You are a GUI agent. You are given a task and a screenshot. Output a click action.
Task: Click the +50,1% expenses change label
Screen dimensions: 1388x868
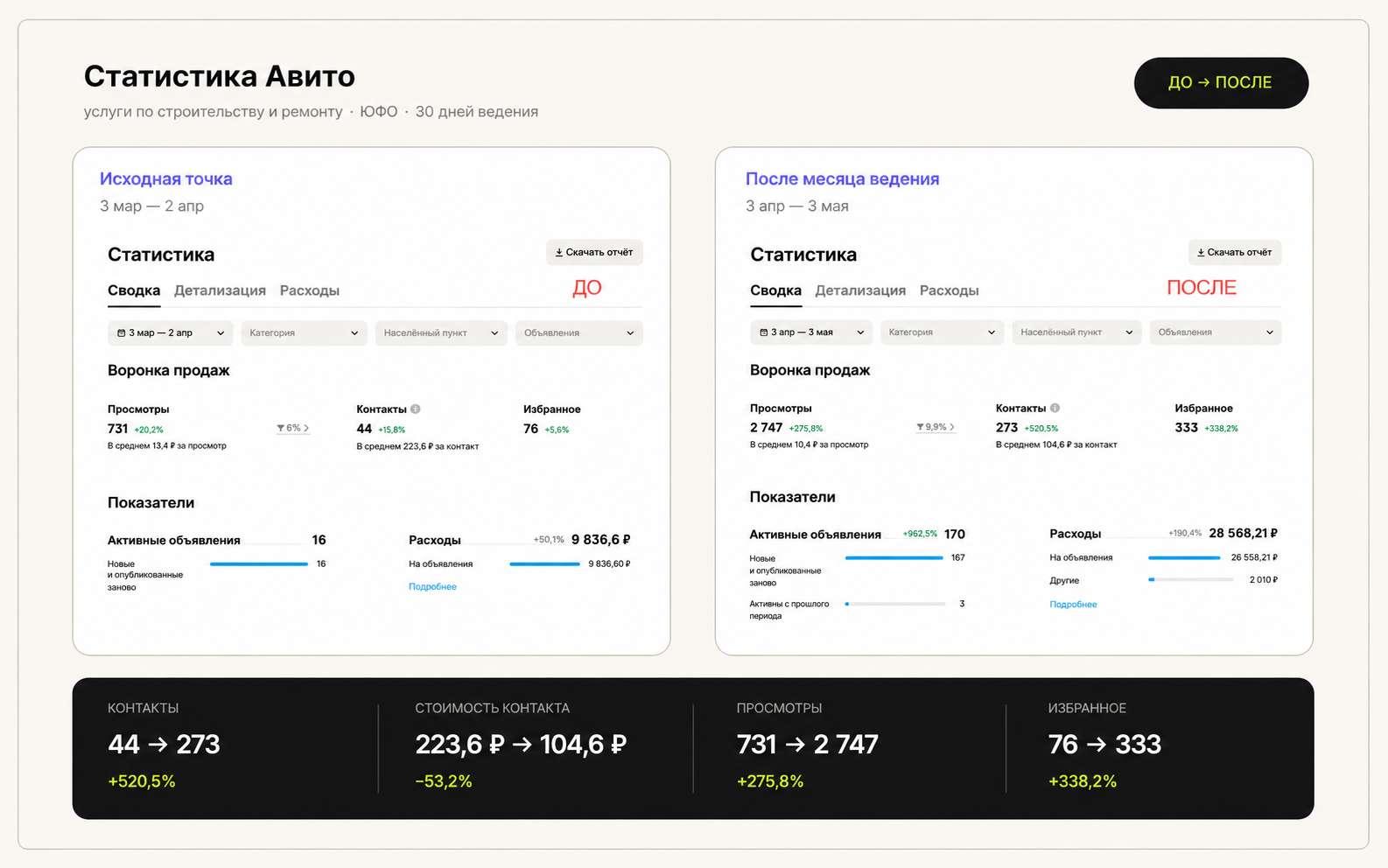[549, 539]
